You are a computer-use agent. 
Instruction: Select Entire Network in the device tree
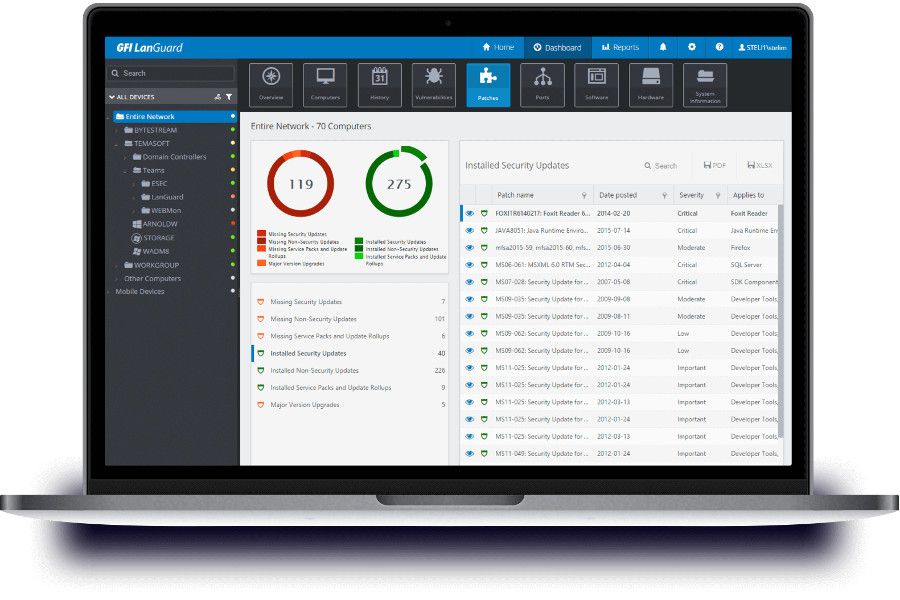point(174,117)
